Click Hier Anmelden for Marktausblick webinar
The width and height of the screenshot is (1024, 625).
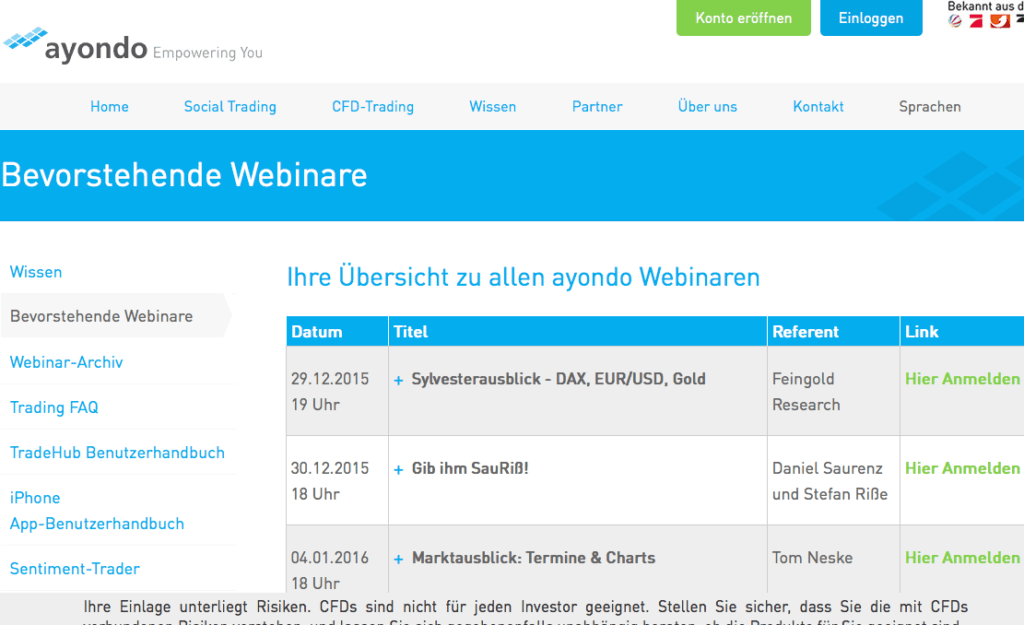962,558
